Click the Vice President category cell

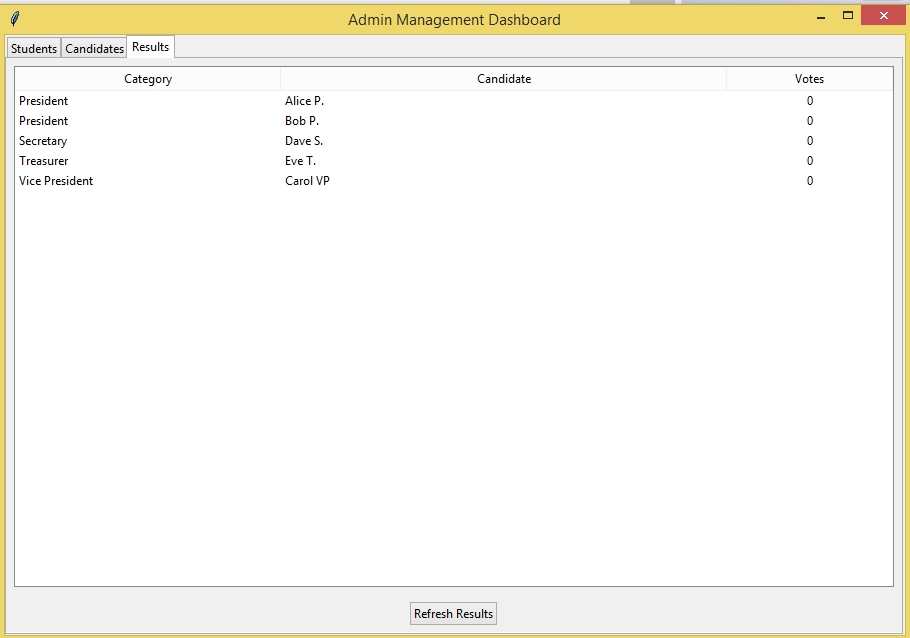tap(56, 181)
